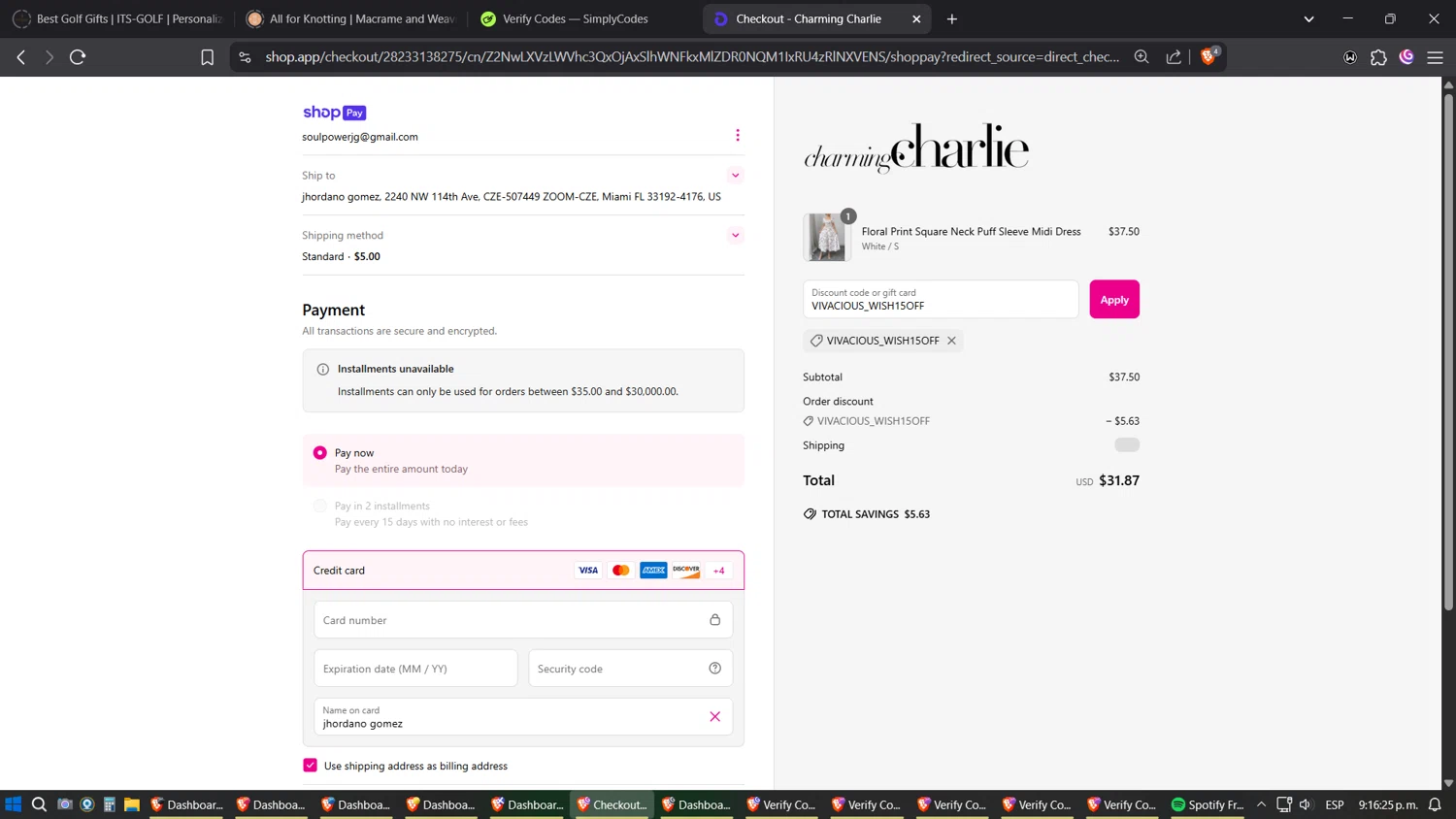Go forward to the next page

tap(50, 57)
